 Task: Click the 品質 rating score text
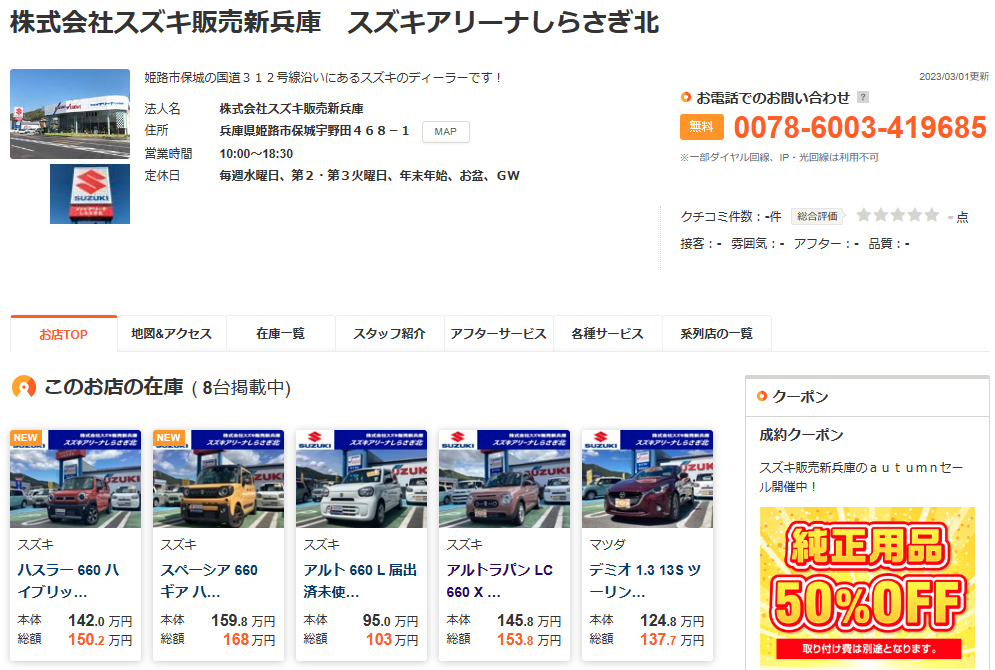click(889, 244)
